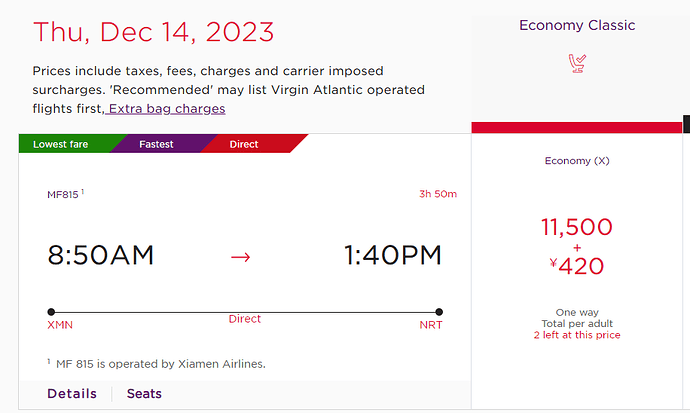Click the '2 left at this price' notice

577,335
